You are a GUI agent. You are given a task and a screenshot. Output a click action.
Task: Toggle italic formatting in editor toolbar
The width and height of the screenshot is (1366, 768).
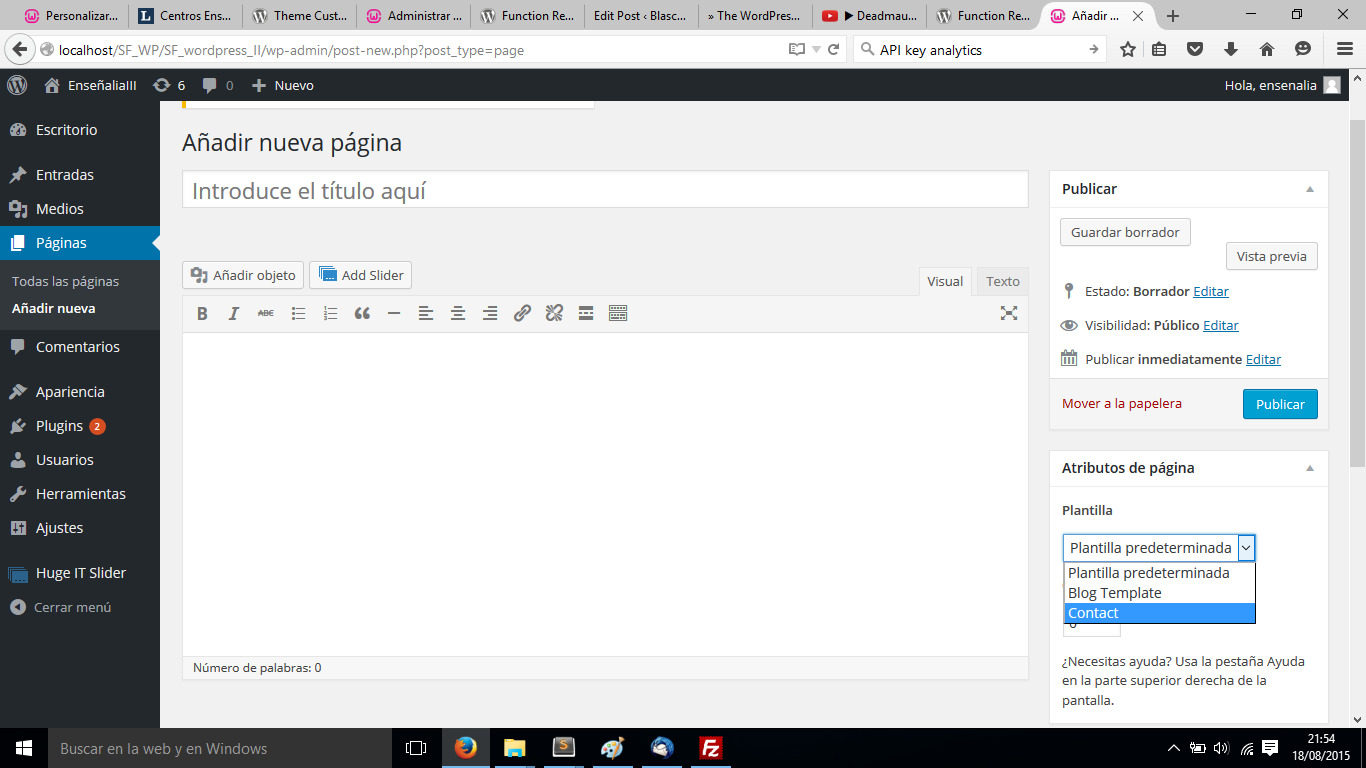coord(234,314)
